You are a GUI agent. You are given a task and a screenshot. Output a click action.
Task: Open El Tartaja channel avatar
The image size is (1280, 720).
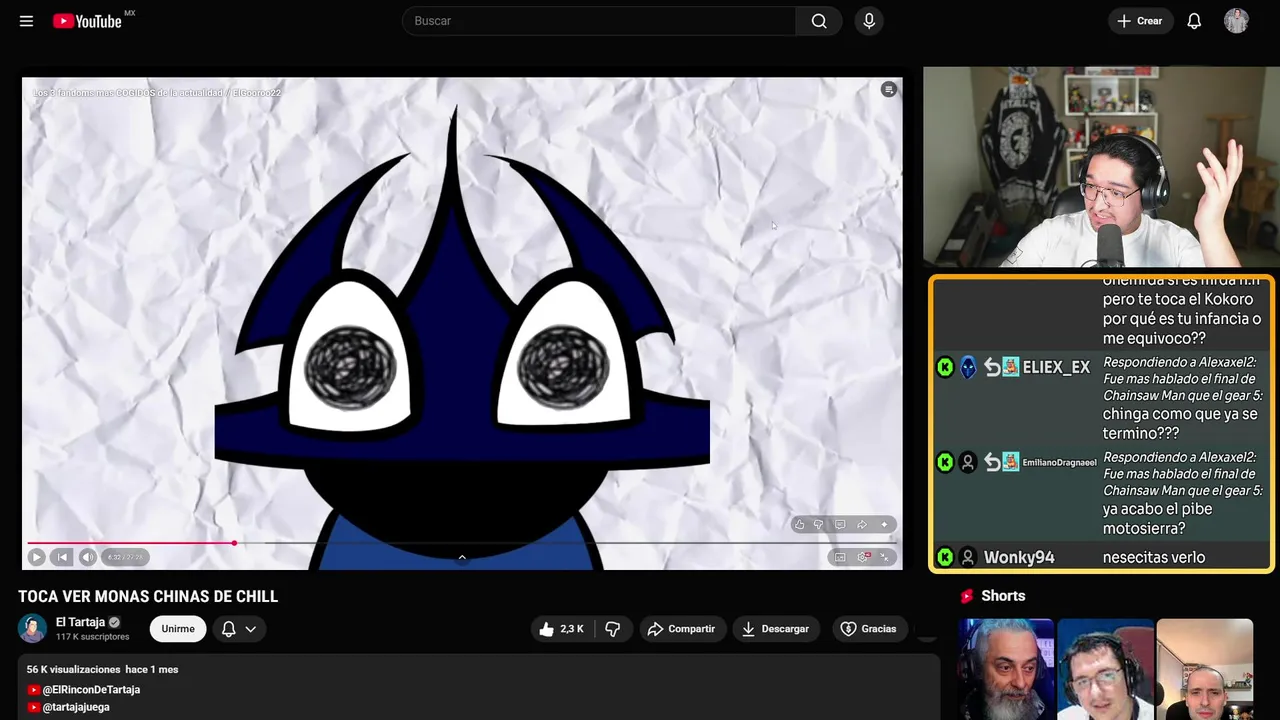(x=32, y=628)
